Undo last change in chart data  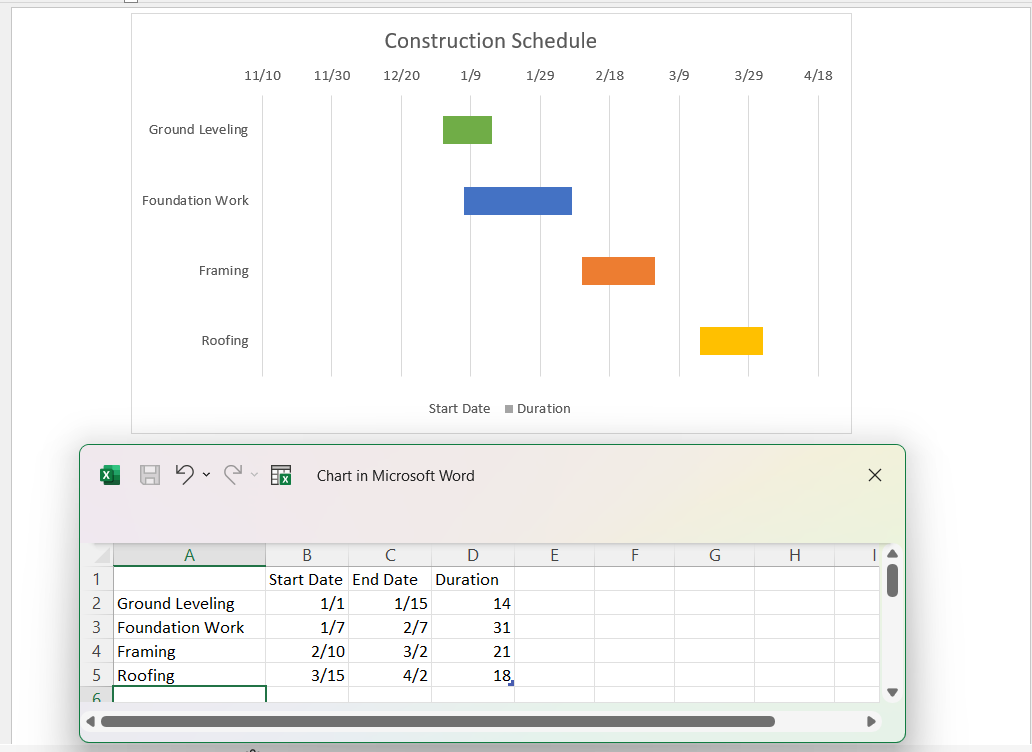click(185, 474)
